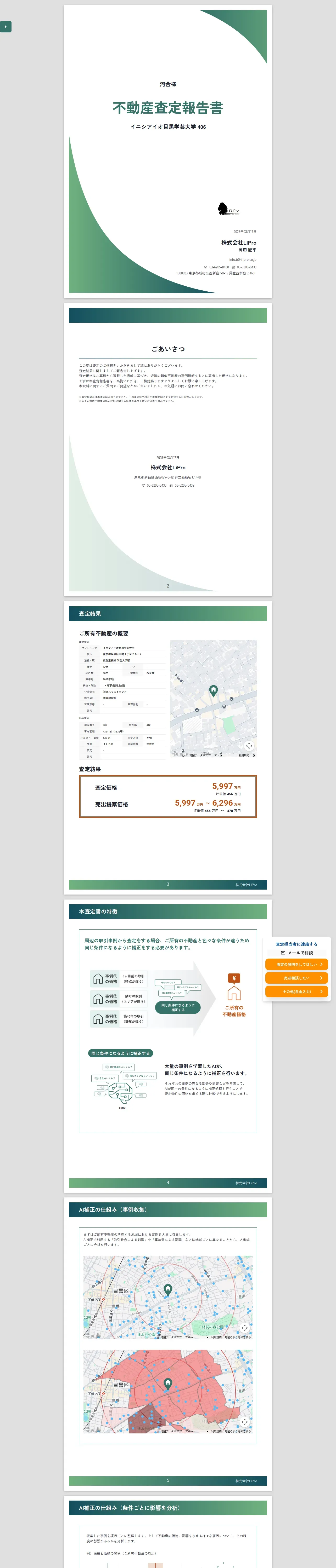Toggle fullscreen on blue-dot area map
The height and width of the screenshot is (1568, 336).
tap(244, 1328)
